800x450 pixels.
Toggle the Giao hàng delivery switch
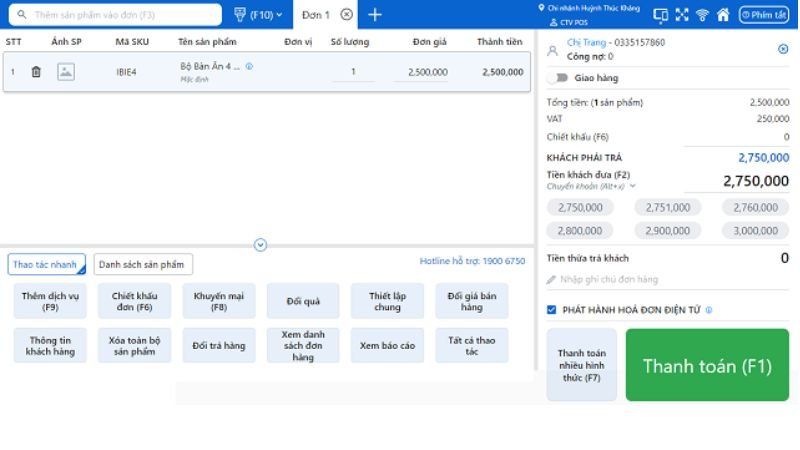(558, 77)
